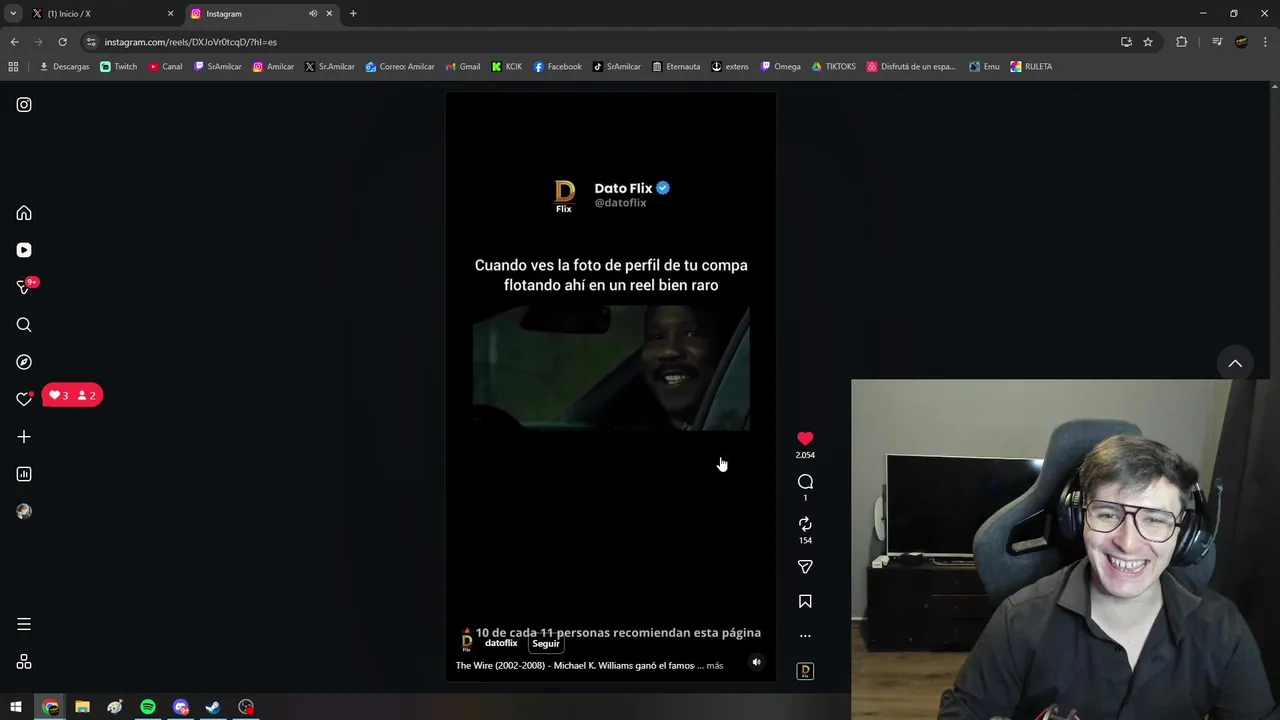
Task: Expand the tab search dropdown
Action: tap(13, 14)
